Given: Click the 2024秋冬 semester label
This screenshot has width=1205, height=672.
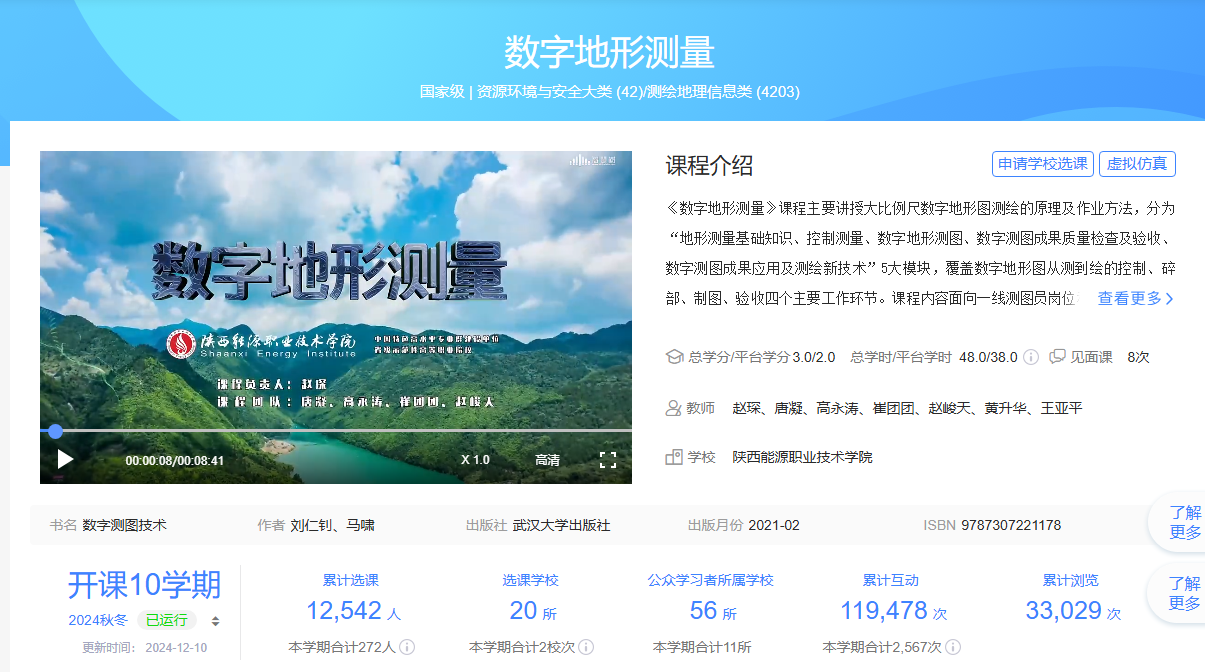Looking at the screenshot, I should 98,620.
